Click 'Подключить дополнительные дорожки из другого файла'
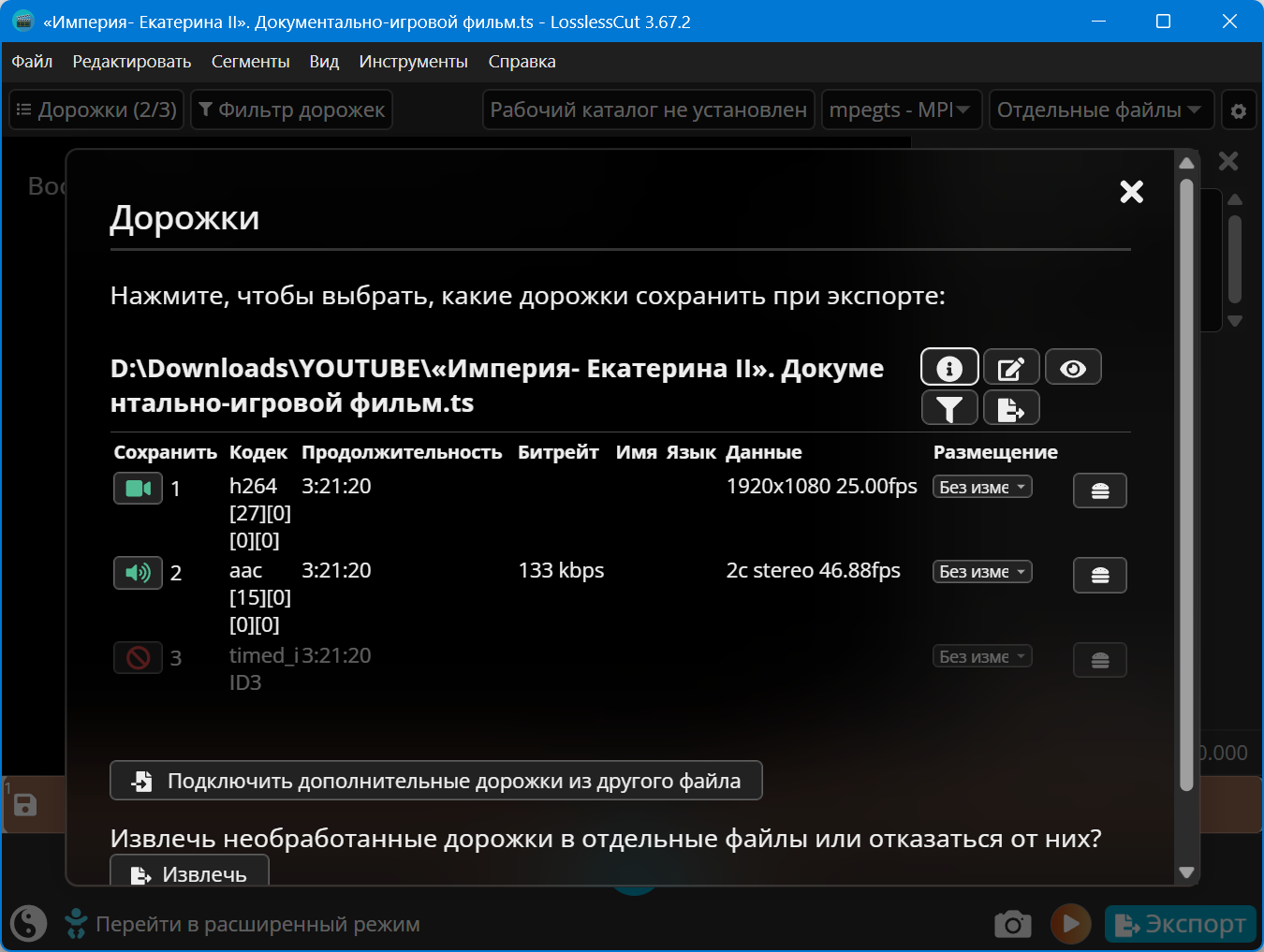This screenshot has width=1264, height=952. [436, 781]
